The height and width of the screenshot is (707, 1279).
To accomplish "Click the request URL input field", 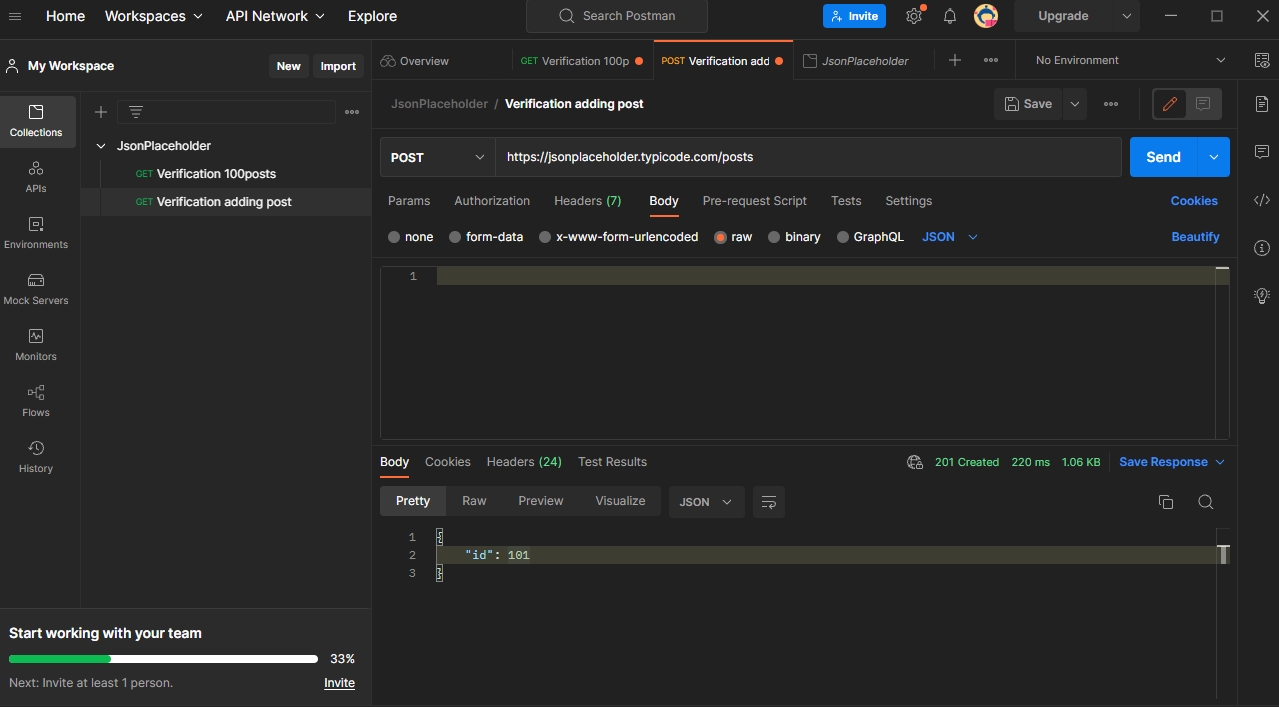I will (x=806, y=157).
